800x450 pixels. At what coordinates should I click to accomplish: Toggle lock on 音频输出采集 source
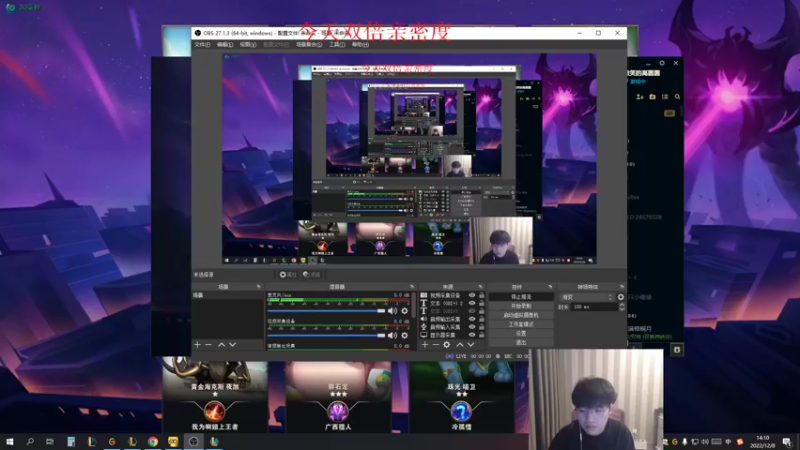(x=481, y=319)
